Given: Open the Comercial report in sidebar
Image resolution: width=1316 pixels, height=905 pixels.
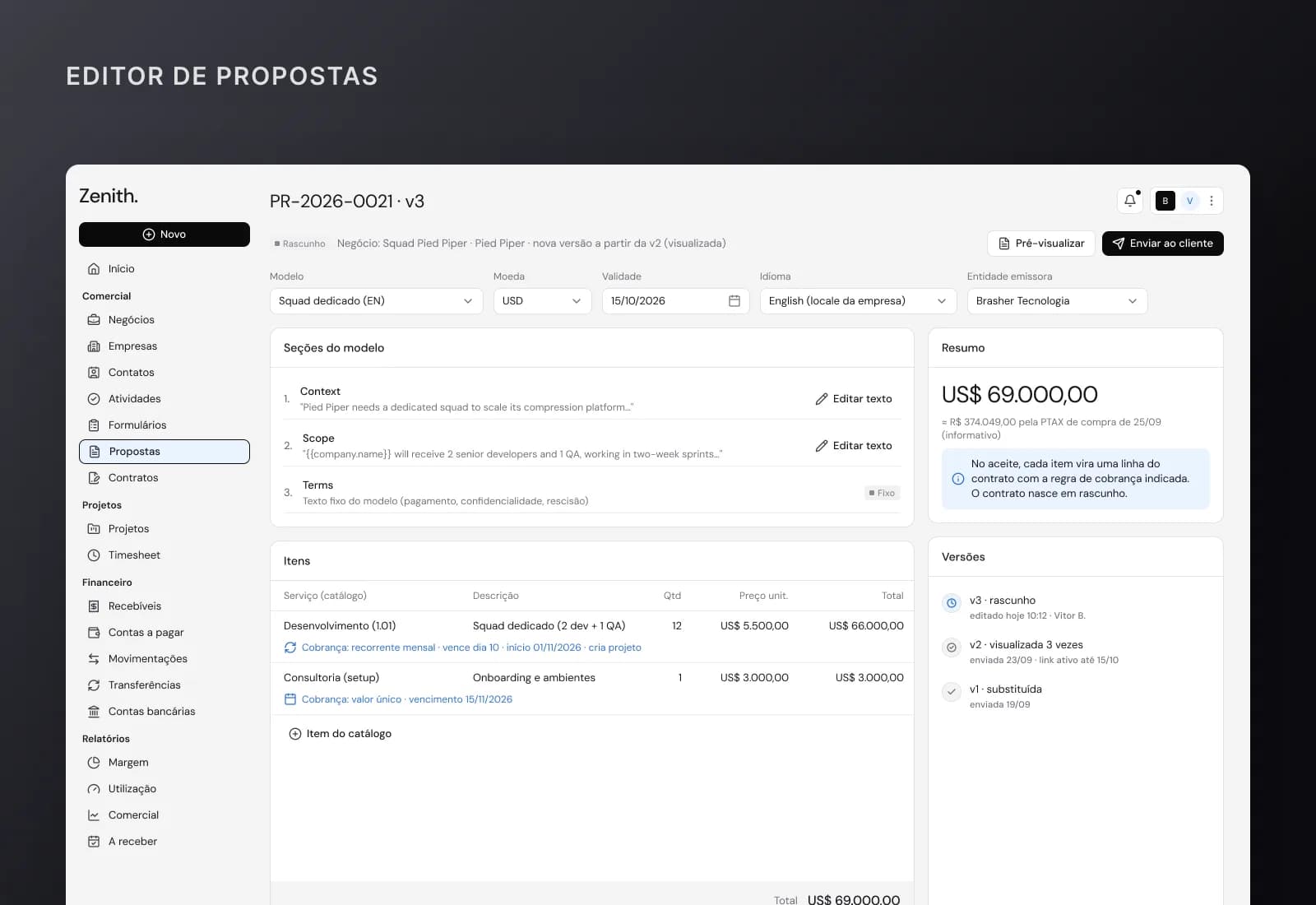Looking at the screenshot, I should [x=164, y=815].
